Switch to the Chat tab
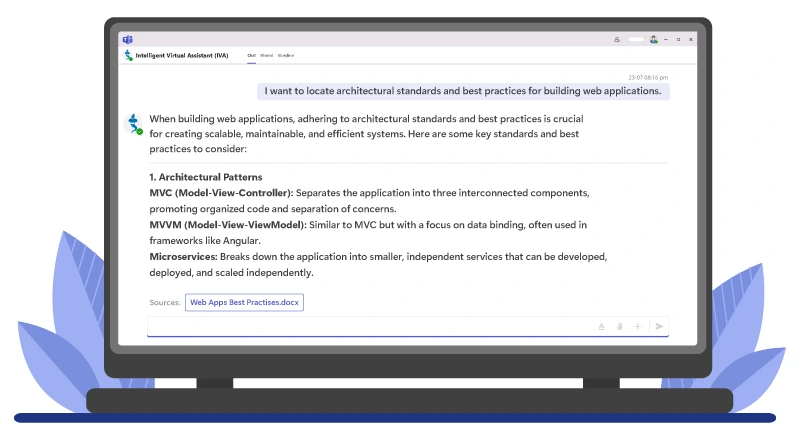This screenshot has height=440, width=800. pyautogui.click(x=252, y=55)
